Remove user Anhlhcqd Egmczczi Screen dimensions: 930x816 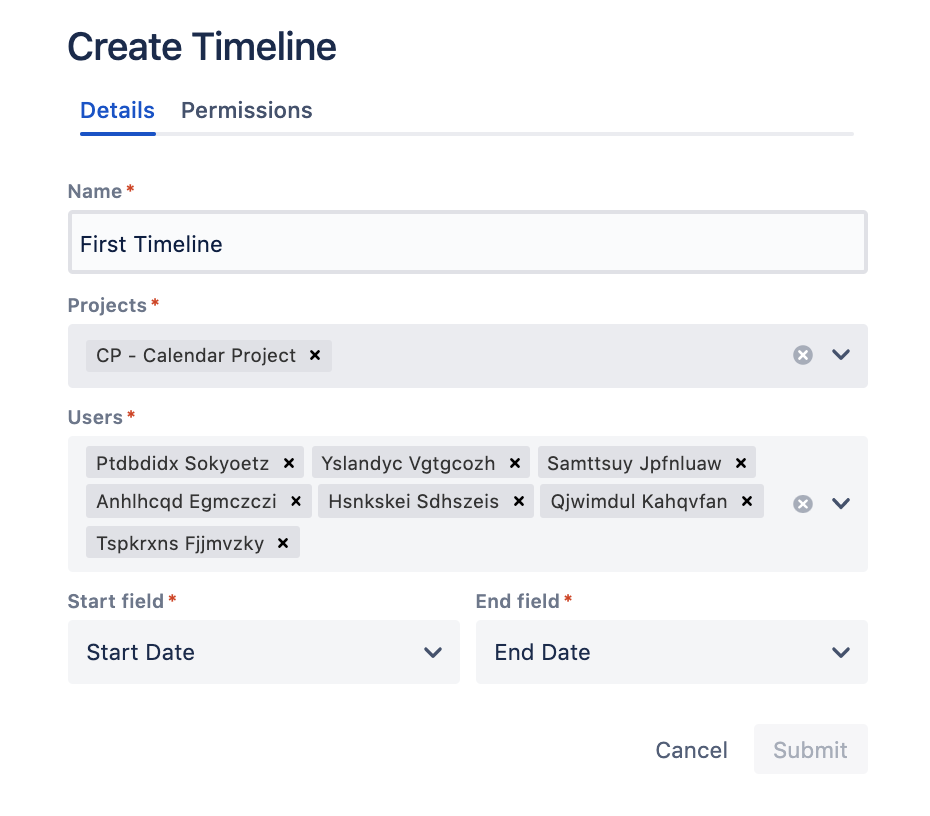[x=296, y=502]
